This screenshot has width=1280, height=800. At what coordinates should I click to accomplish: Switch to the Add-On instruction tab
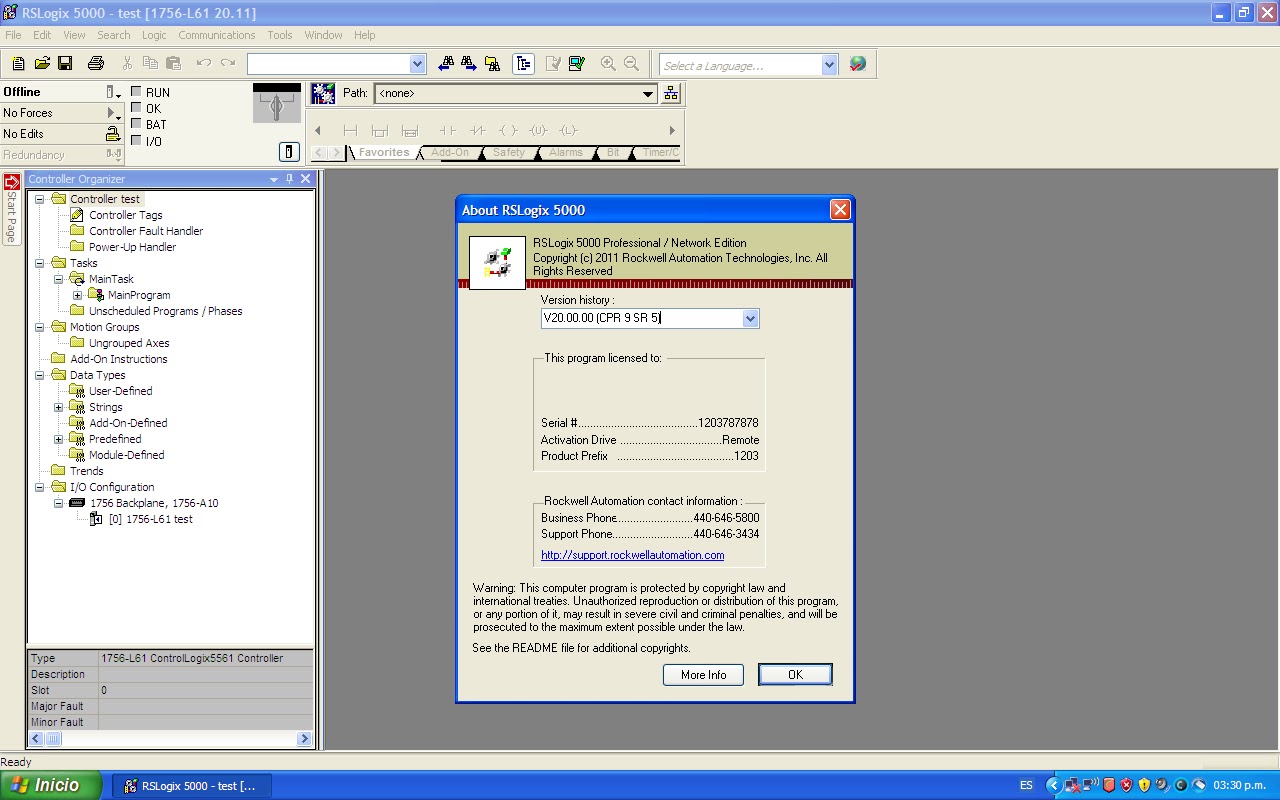coord(449,152)
